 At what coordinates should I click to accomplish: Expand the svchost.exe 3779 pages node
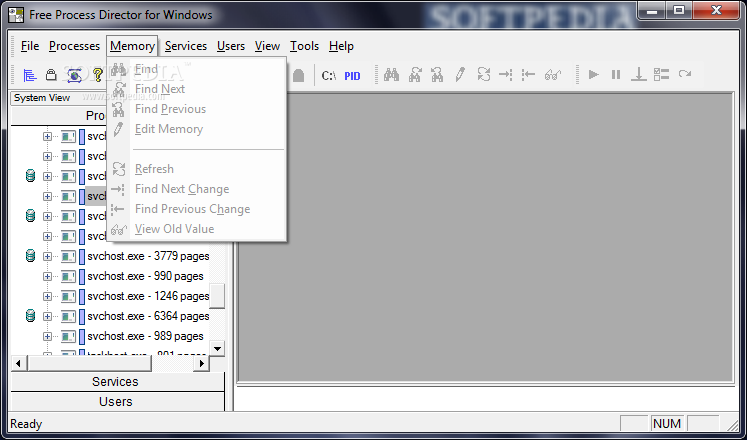coord(47,256)
